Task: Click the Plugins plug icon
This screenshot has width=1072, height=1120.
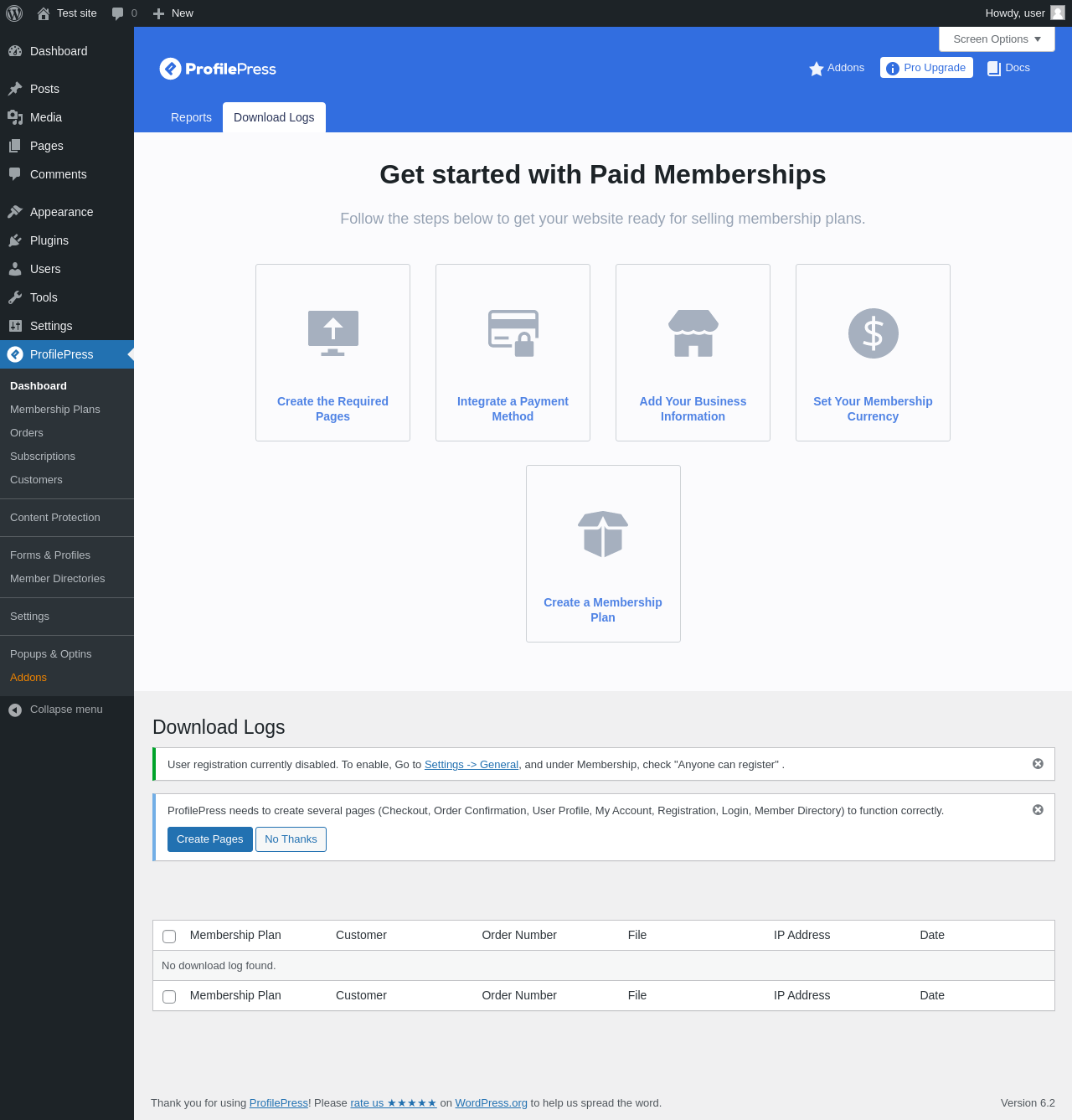Action: [x=15, y=240]
